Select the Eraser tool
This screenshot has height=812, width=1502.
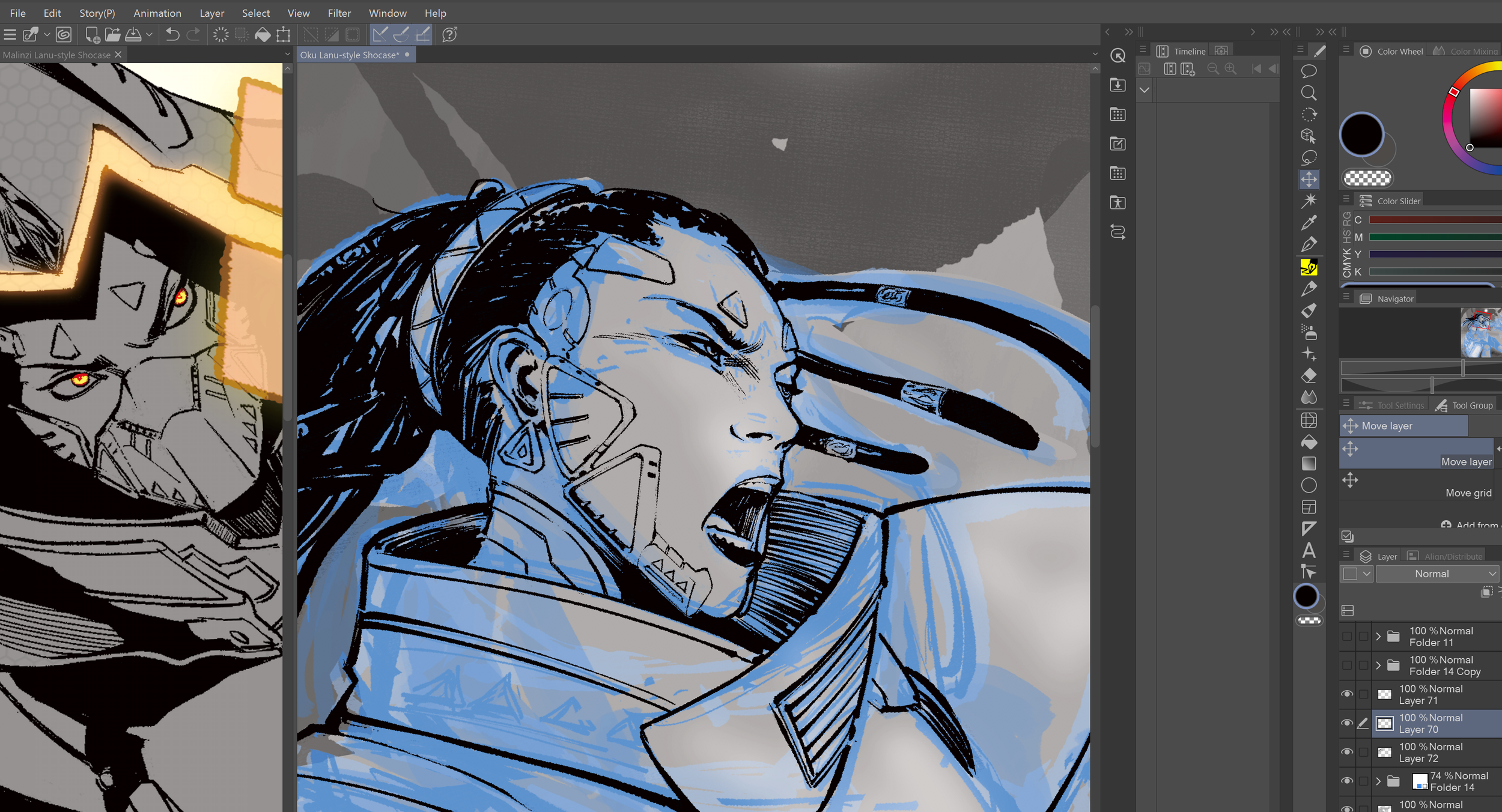click(x=1309, y=376)
